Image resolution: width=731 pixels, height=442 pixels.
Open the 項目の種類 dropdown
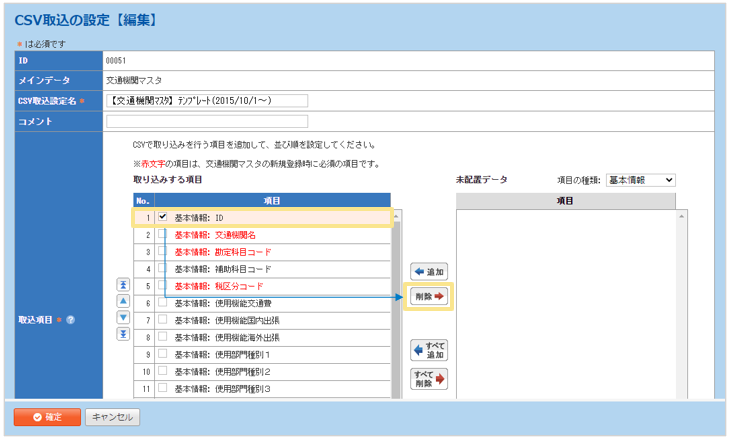click(x=640, y=180)
